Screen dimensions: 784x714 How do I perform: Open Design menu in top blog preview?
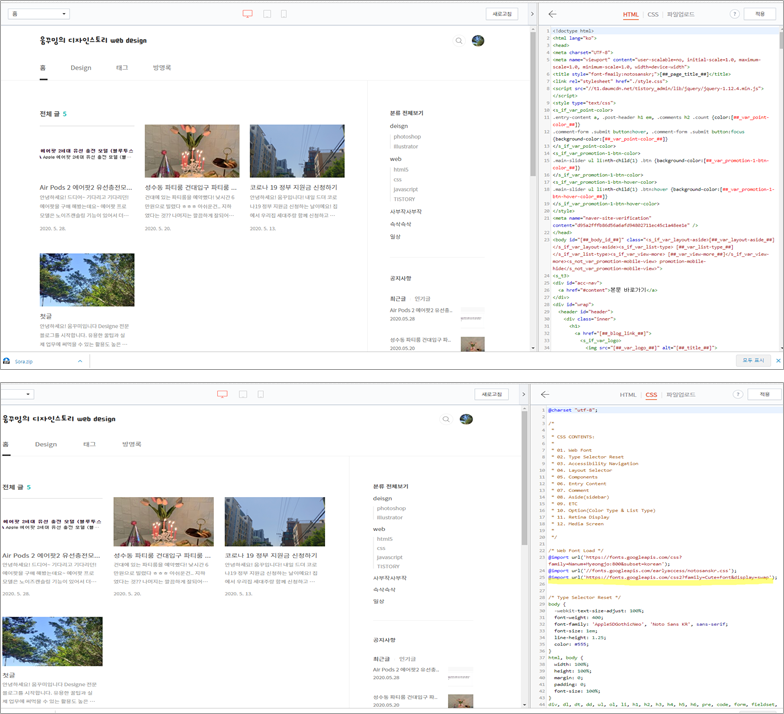point(80,68)
